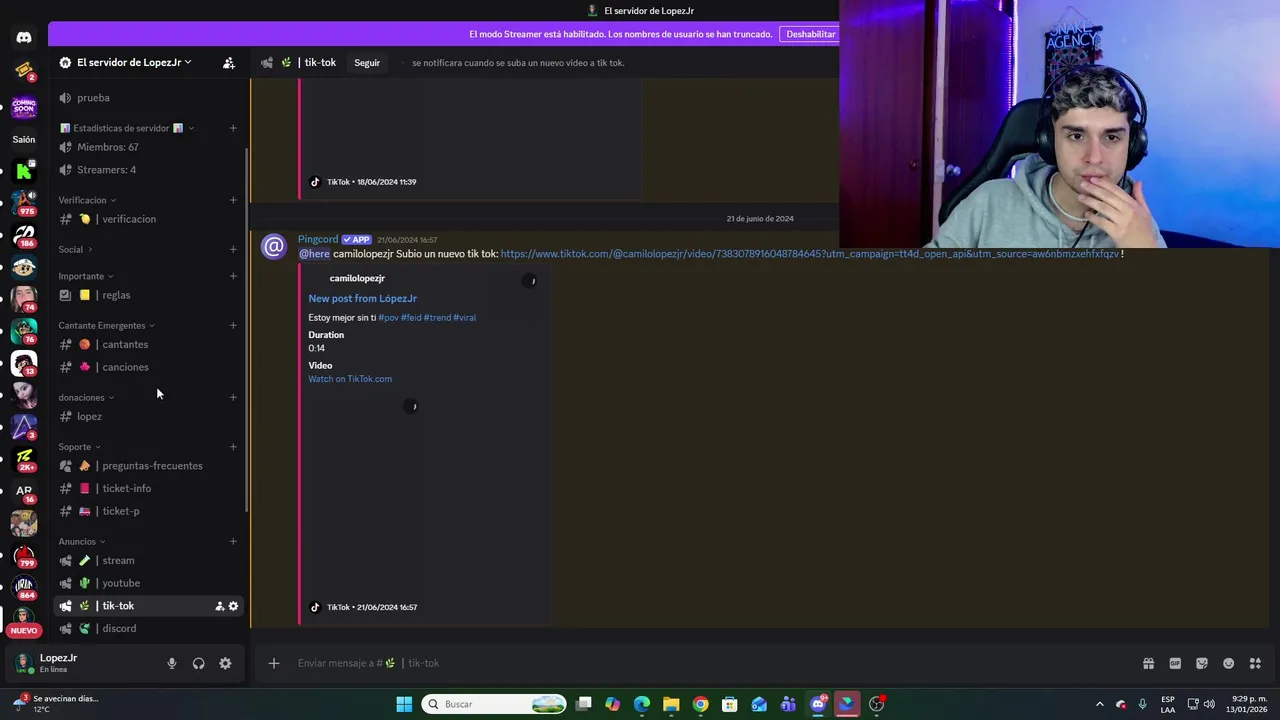This screenshot has width=1280, height=720.
Task: Click invite people icon beside server name
Action: point(229,62)
